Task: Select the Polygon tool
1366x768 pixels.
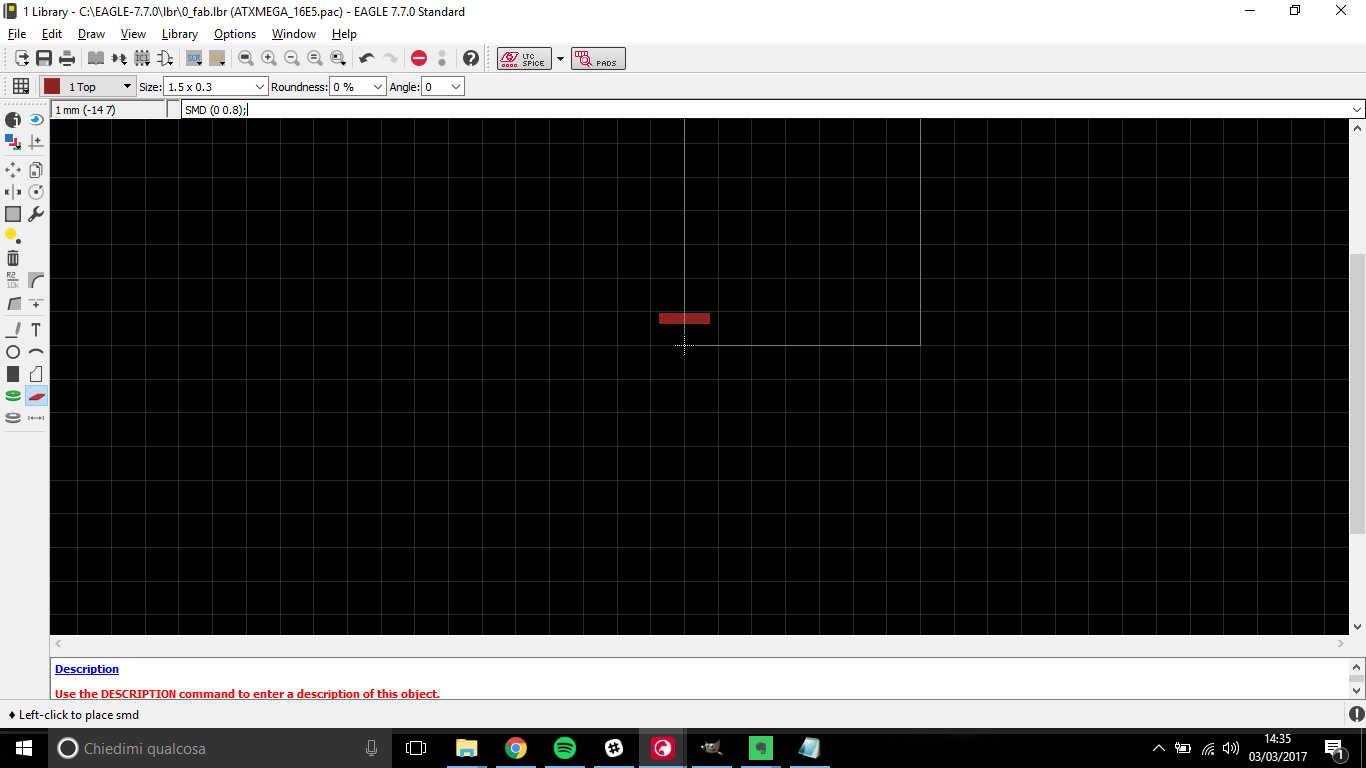Action: pos(36,374)
